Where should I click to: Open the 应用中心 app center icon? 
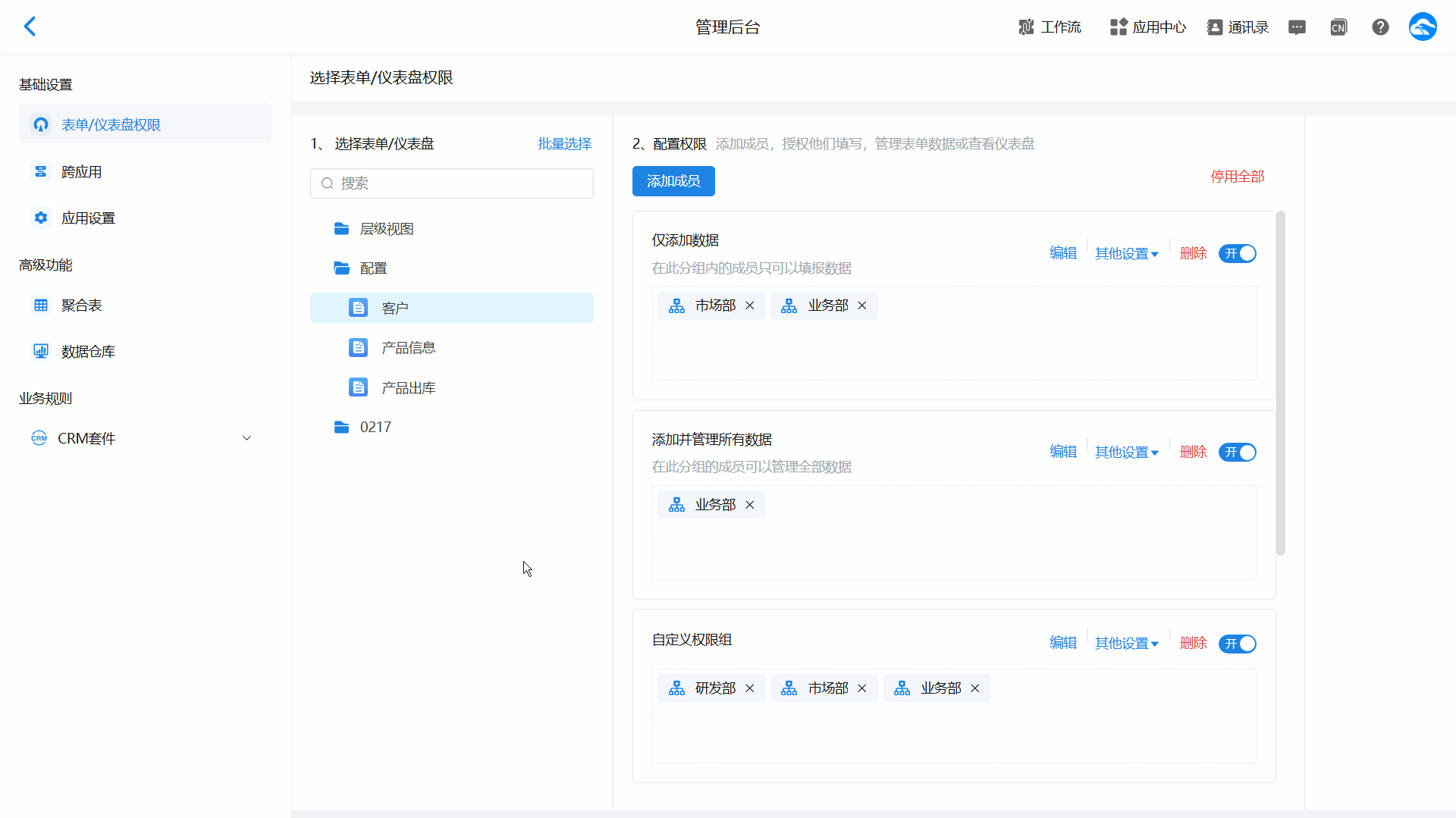[x=1119, y=27]
